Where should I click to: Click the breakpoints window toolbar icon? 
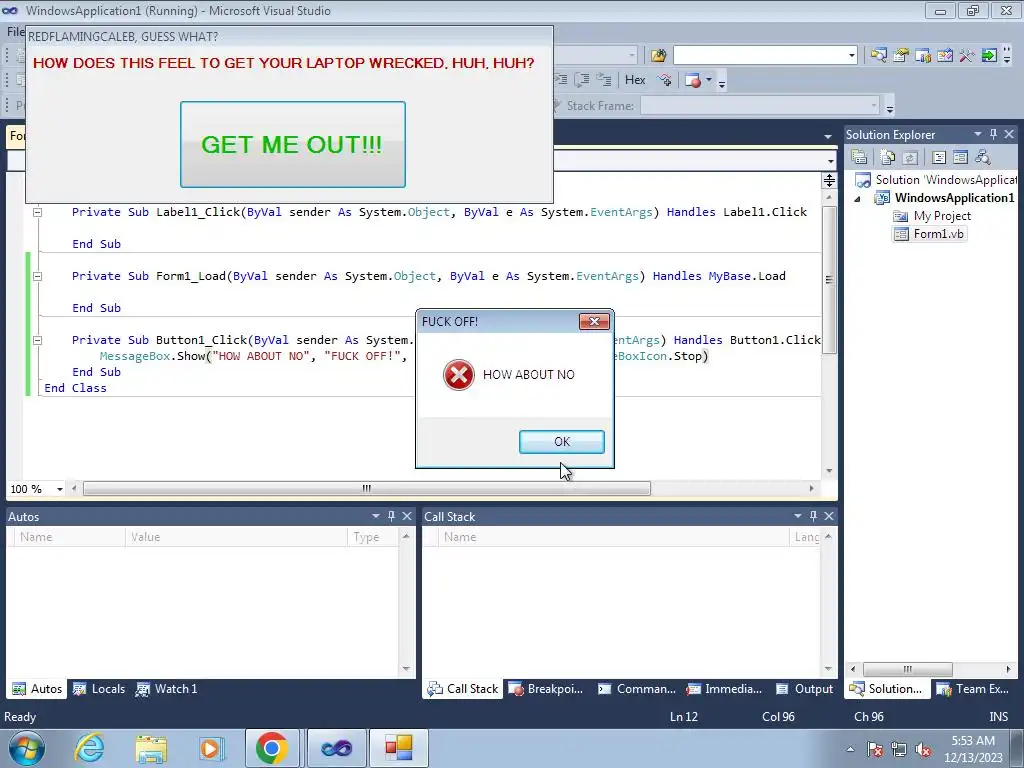(x=693, y=80)
